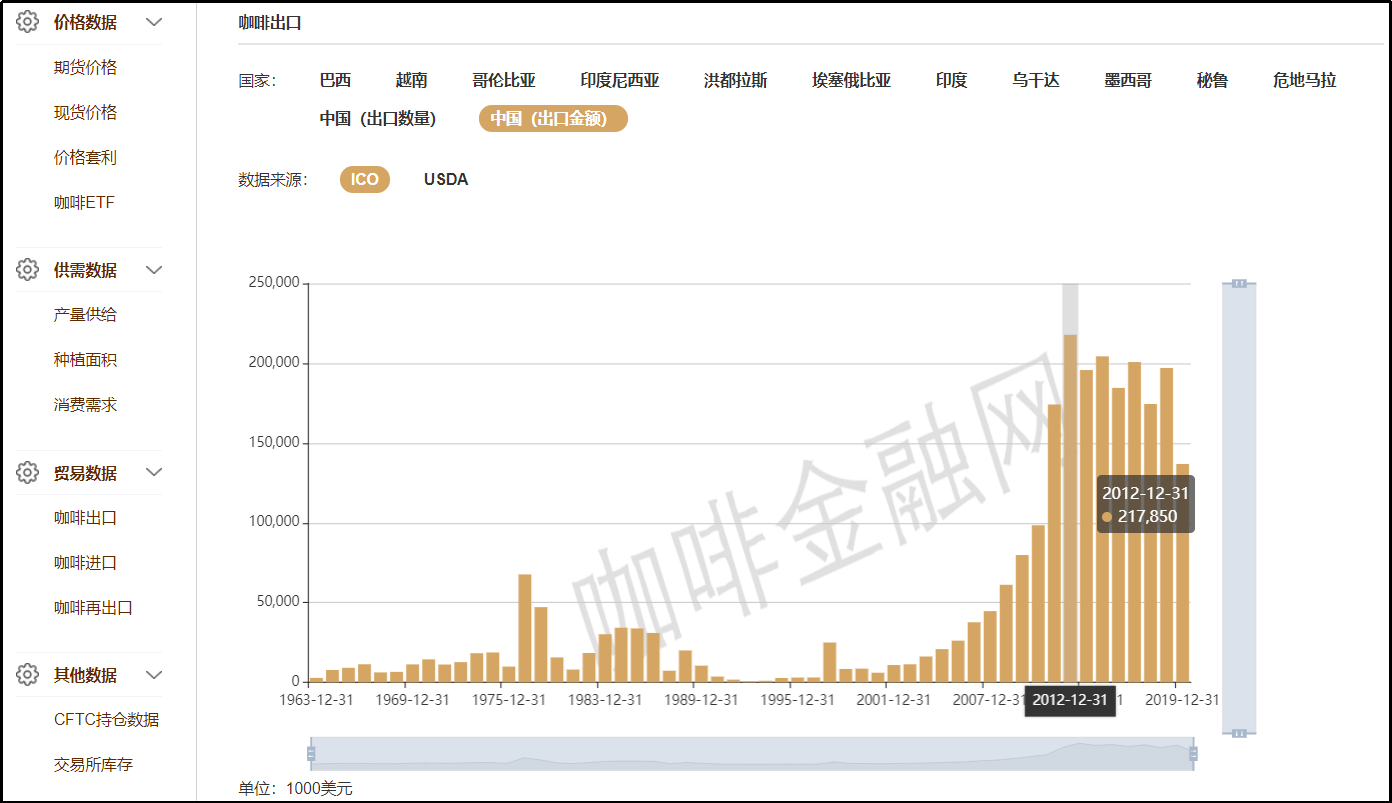
Task: Click the gear icon beside 价格数据
Action: (27, 22)
